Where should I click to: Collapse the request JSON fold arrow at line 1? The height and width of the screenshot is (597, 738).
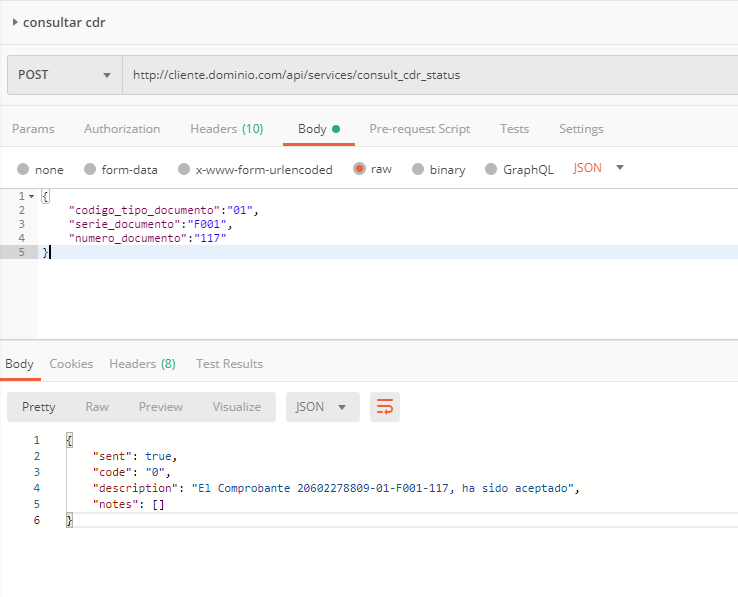[31, 196]
